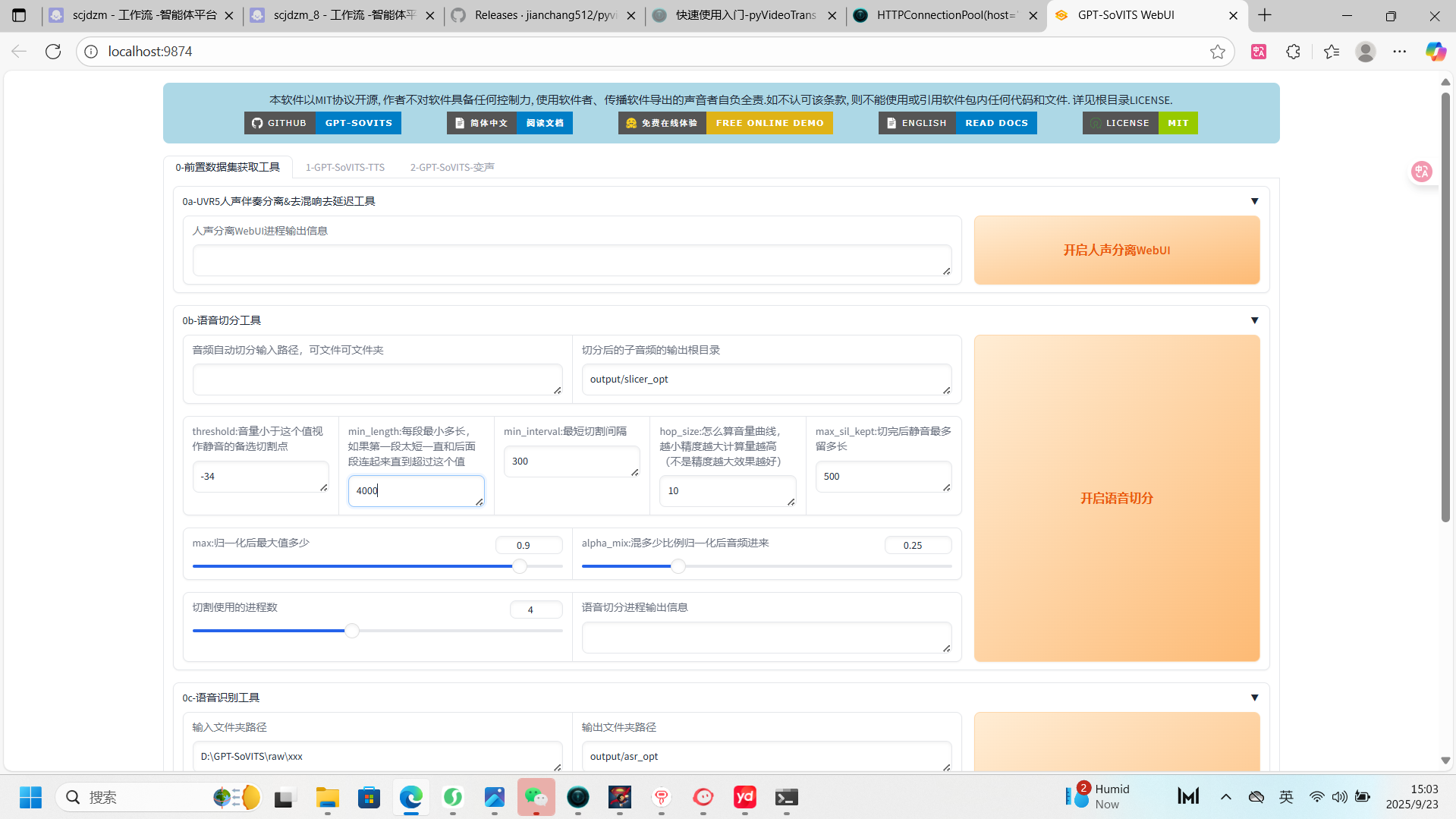Open the volume control tray icon
1456x819 pixels.
click(1340, 797)
